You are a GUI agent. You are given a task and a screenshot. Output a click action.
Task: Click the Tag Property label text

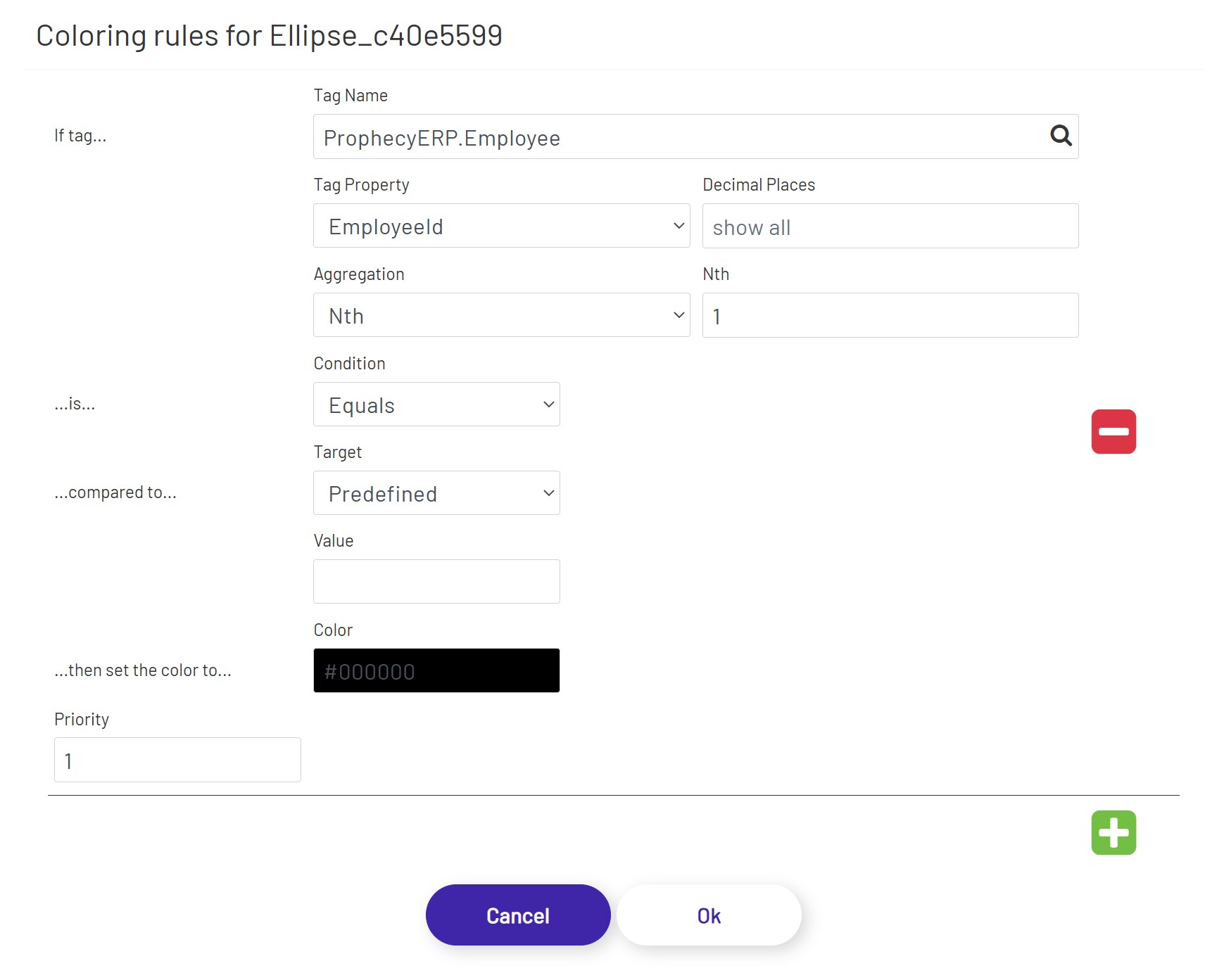coord(361,185)
